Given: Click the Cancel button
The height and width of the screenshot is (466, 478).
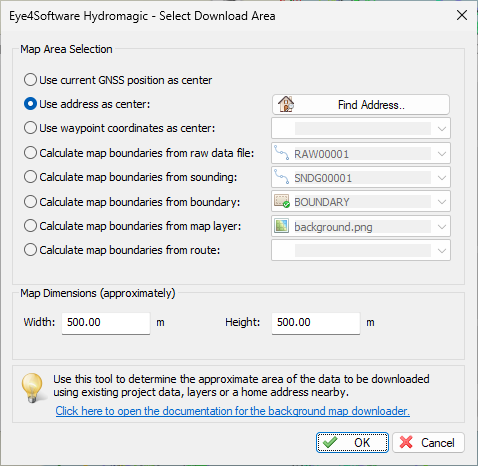Looking at the screenshot, I should tap(428, 443).
